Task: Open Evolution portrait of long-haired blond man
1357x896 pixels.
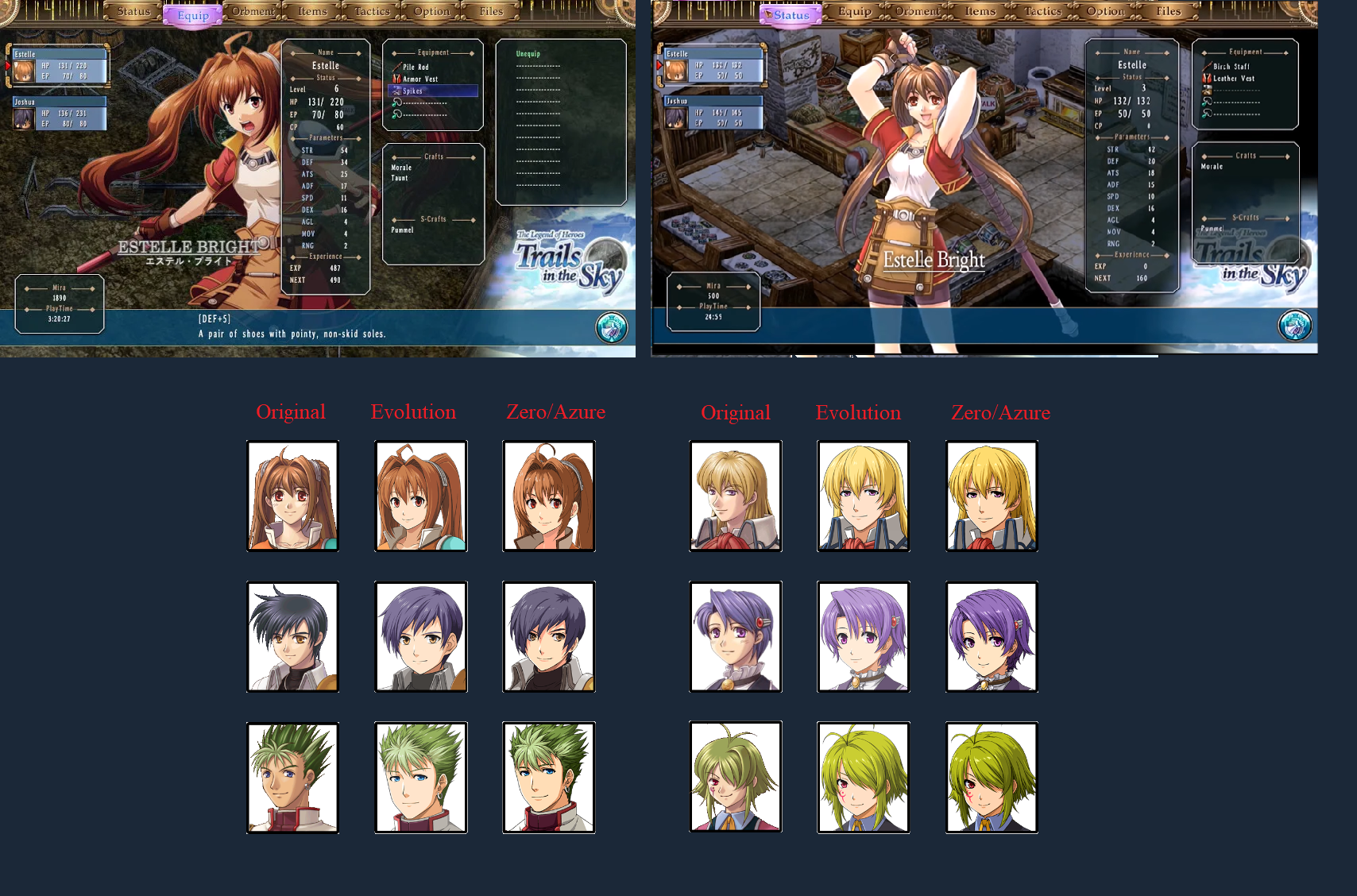Action: 864,496
